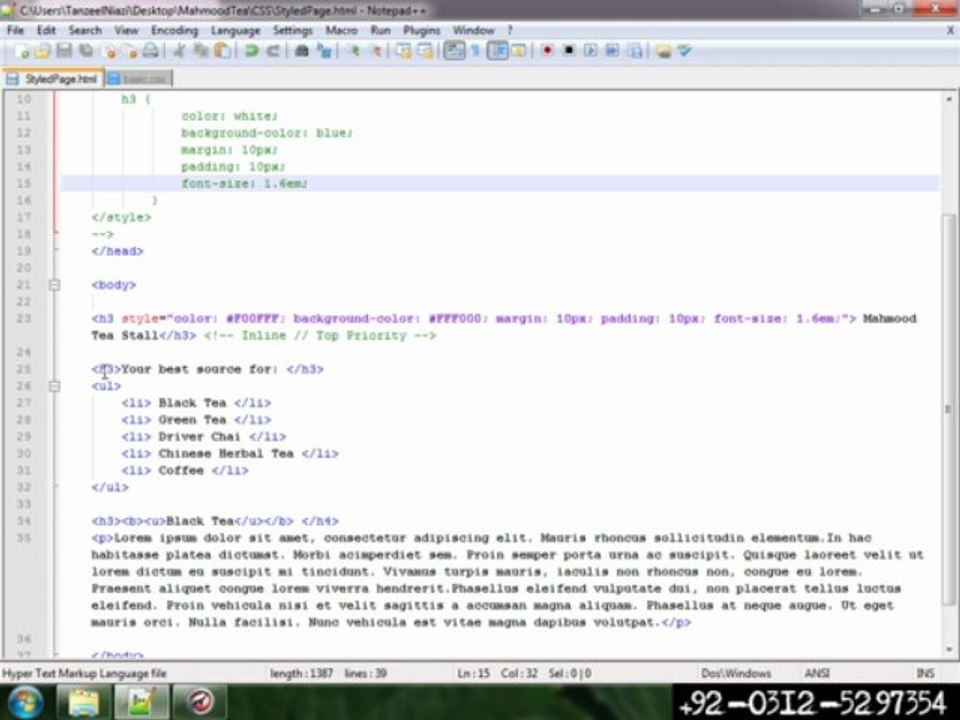Close document via X at menu bar end
The height and width of the screenshot is (720, 960).
pyautogui.click(x=951, y=30)
